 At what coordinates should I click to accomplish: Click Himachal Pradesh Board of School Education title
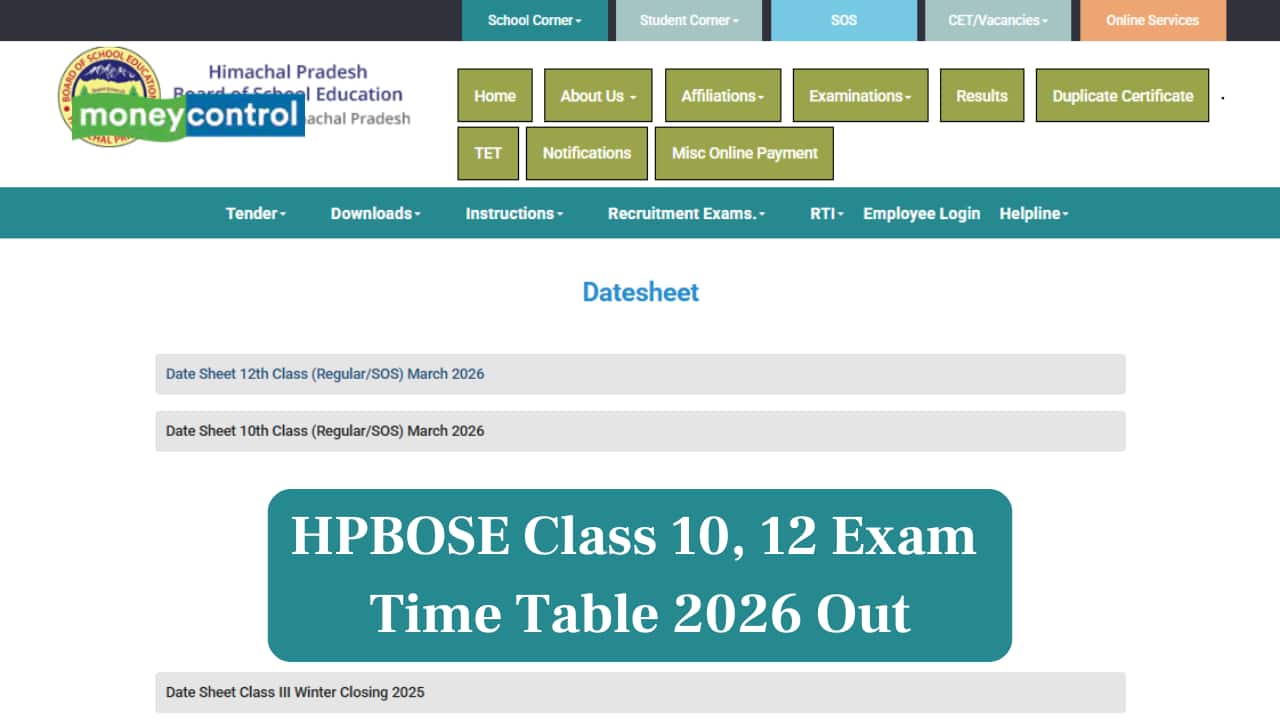(x=290, y=83)
